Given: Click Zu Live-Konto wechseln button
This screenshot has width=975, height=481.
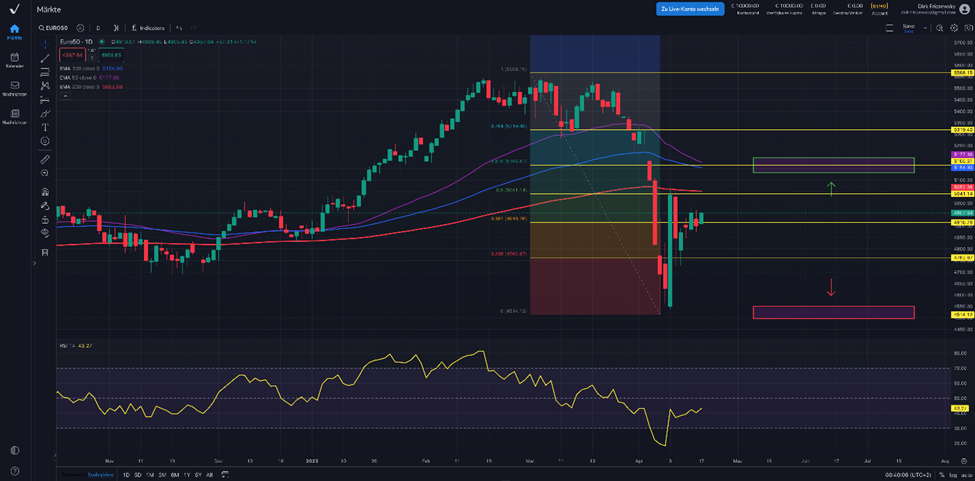Looking at the screenshot, I should pos(690,9).
